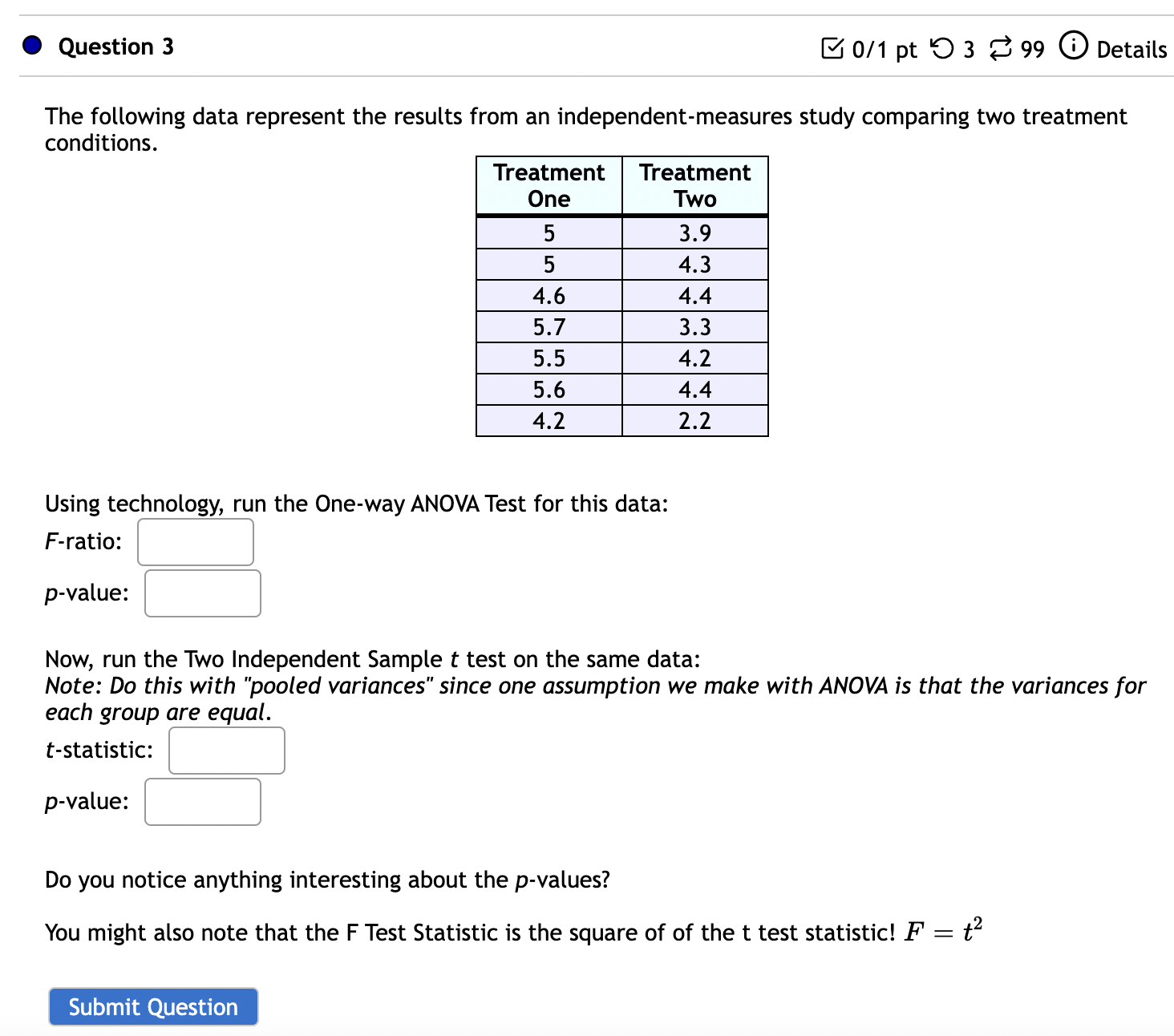
Task: Click the F-ratio answer input field
Action: tap(194, 542)
